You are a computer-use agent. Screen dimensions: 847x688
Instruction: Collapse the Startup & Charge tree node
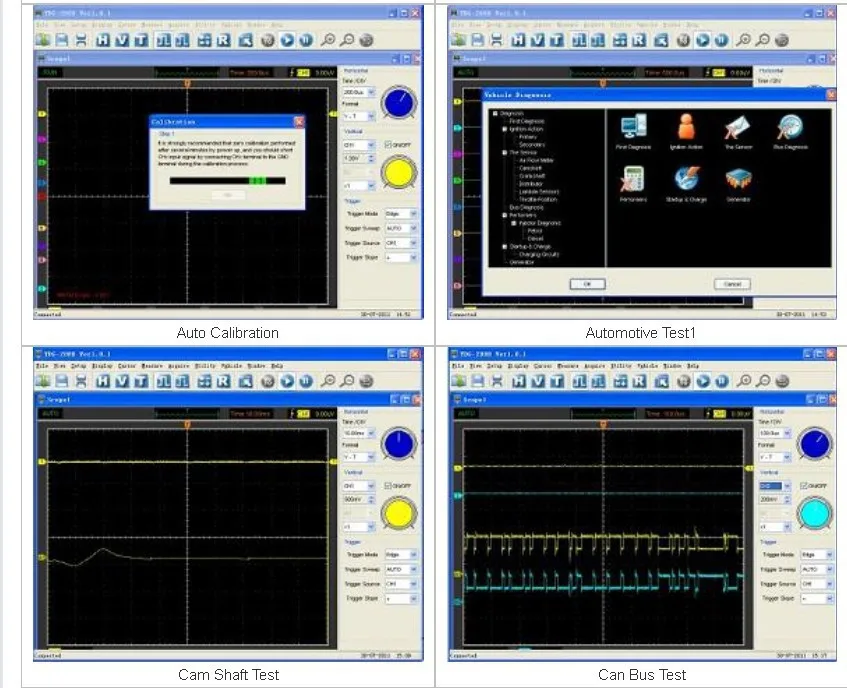point(505,246)
